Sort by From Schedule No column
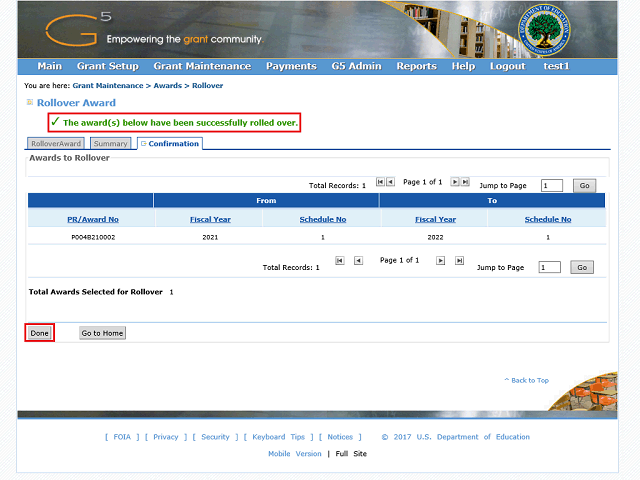 [323, 220]
